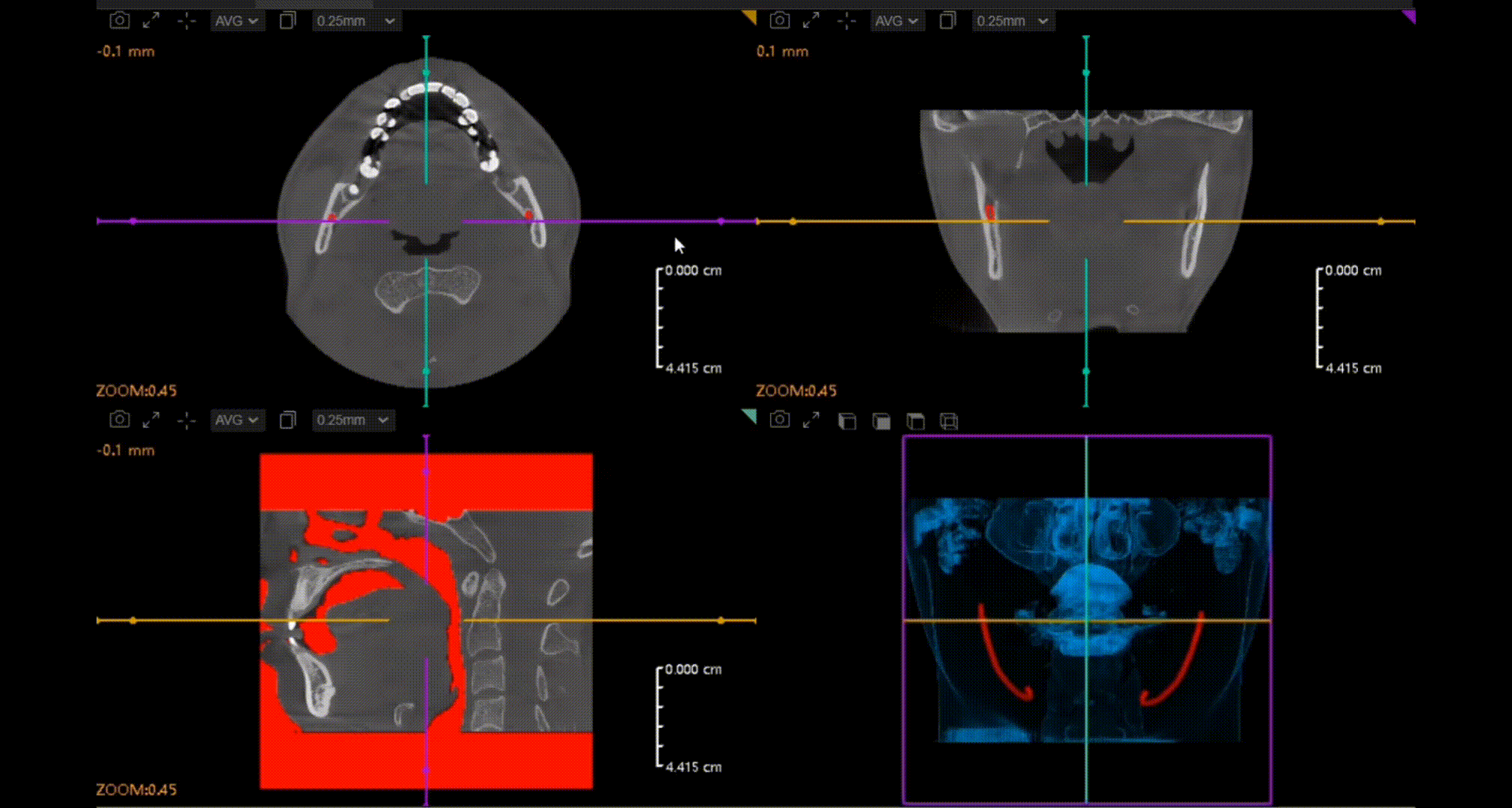
Task: Click the purple axis handle dot on axial left
Action: point(133,221)
